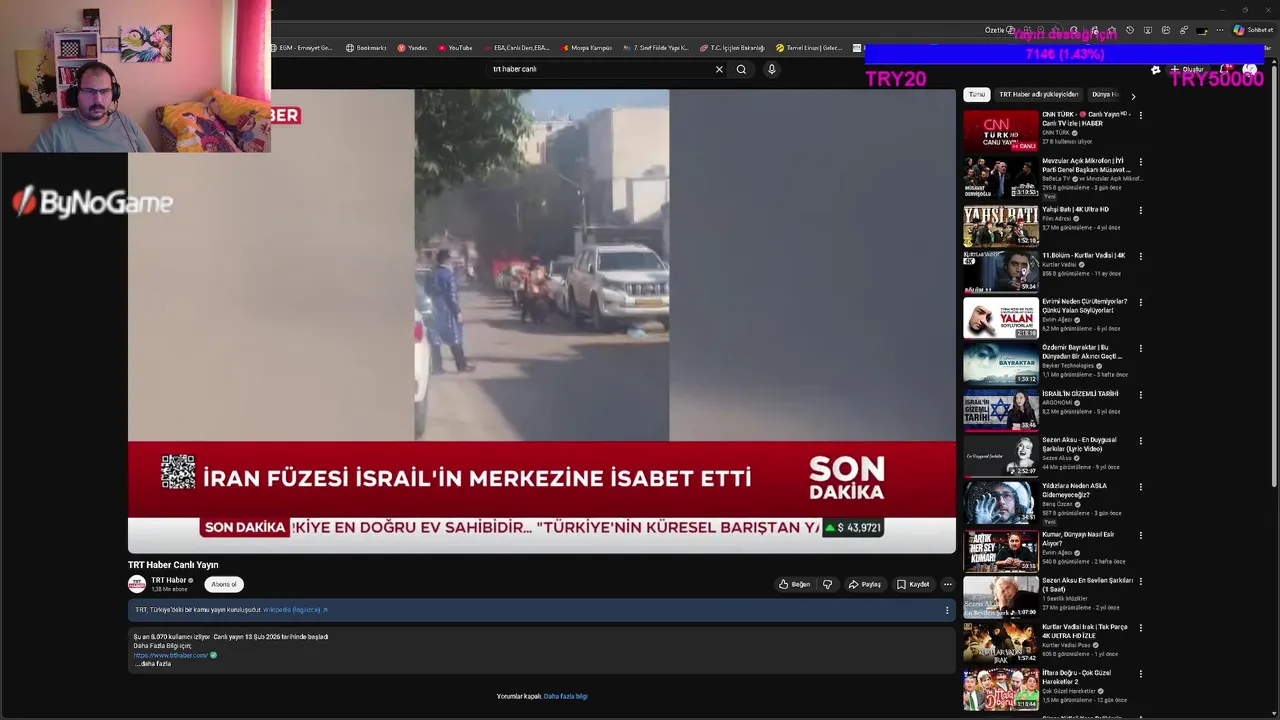Click the Oluştur create button
Viewport: 1280px width, 720px height.
[1188, 69]
